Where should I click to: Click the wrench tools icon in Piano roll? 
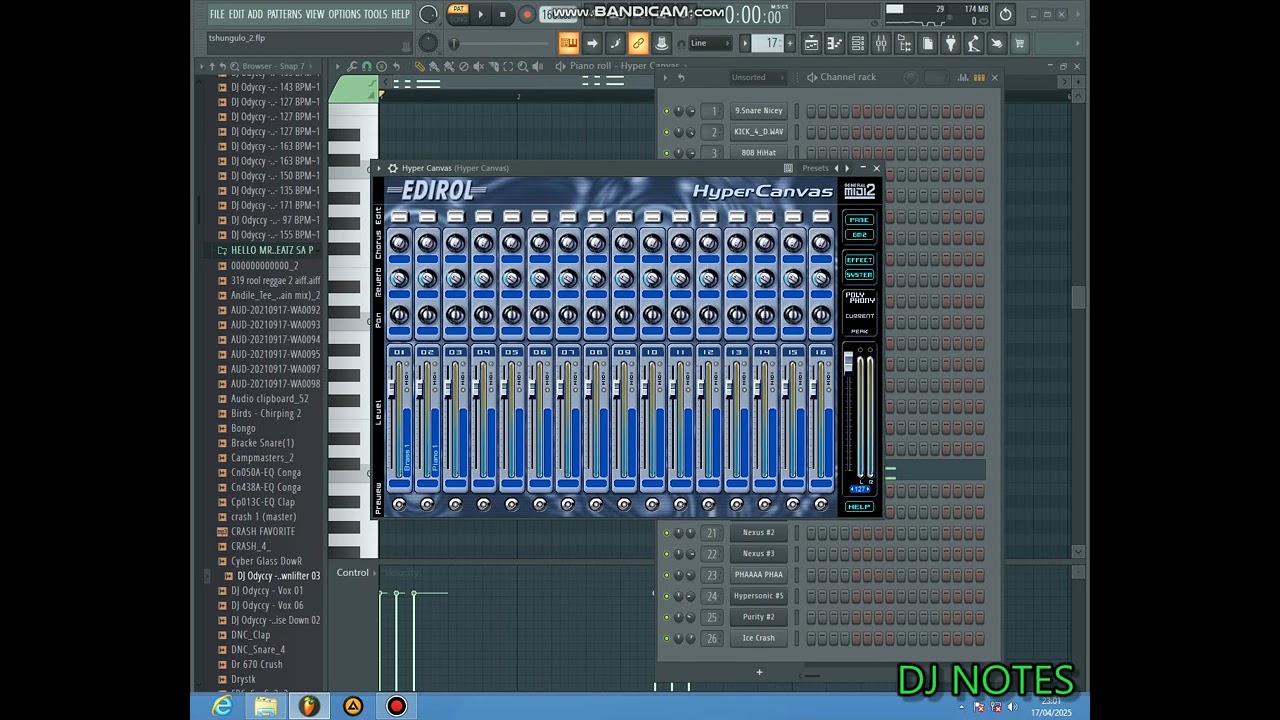pos(352,66)
